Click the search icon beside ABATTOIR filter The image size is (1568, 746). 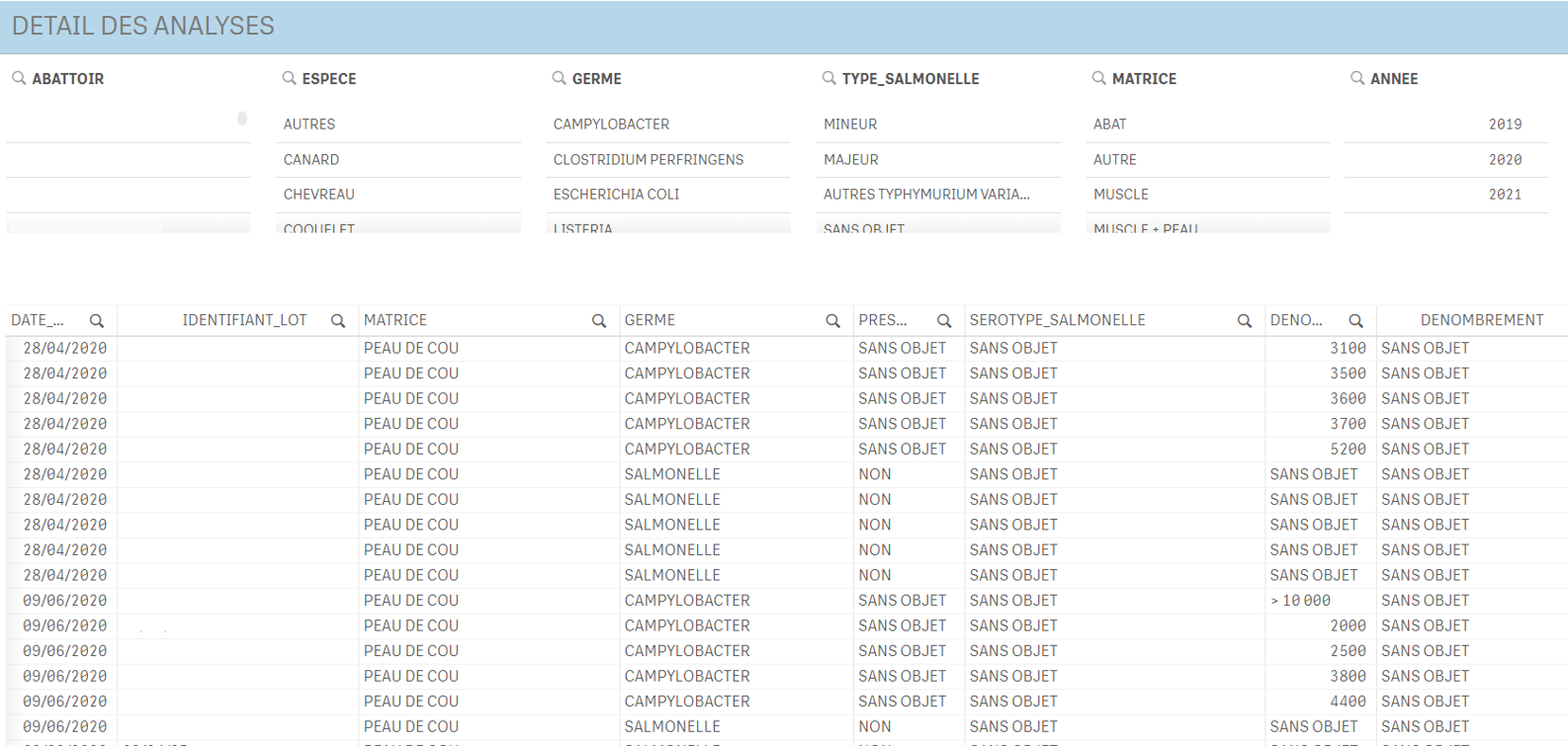click(x=19, y=78)
